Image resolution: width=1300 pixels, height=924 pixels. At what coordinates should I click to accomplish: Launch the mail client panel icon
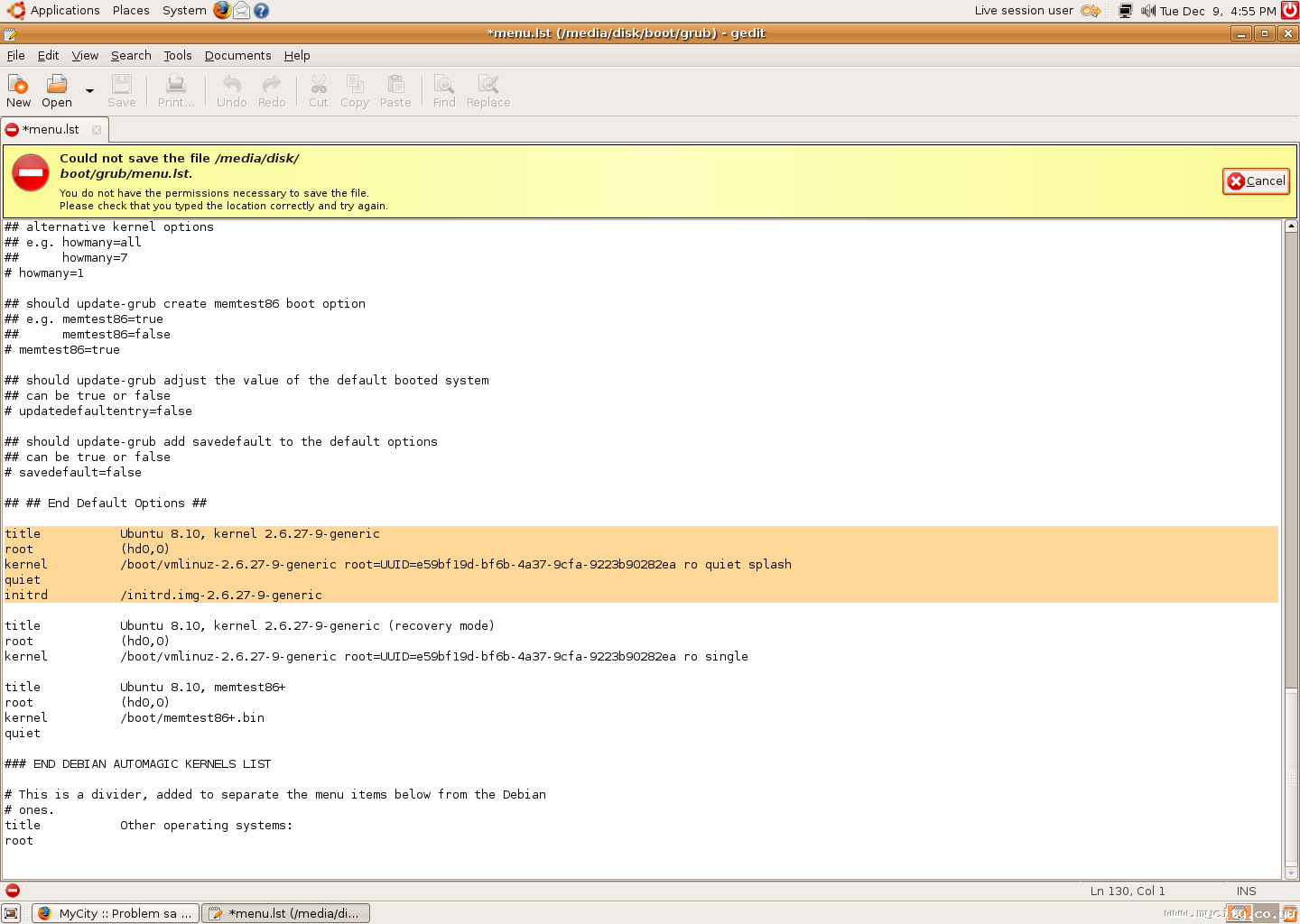click(x=242, y=10)
